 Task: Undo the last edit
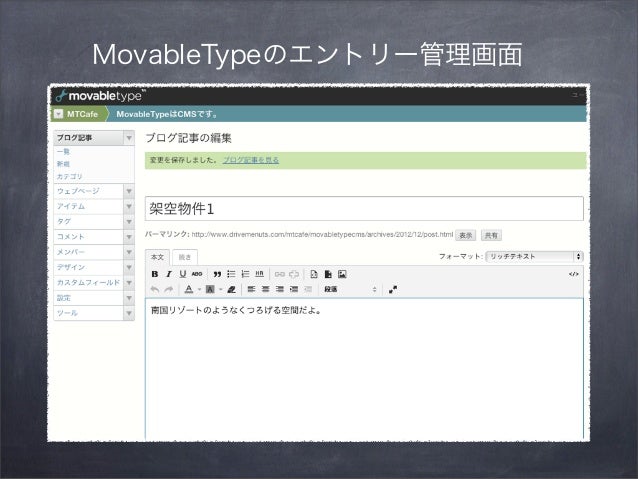coord(155,289)
